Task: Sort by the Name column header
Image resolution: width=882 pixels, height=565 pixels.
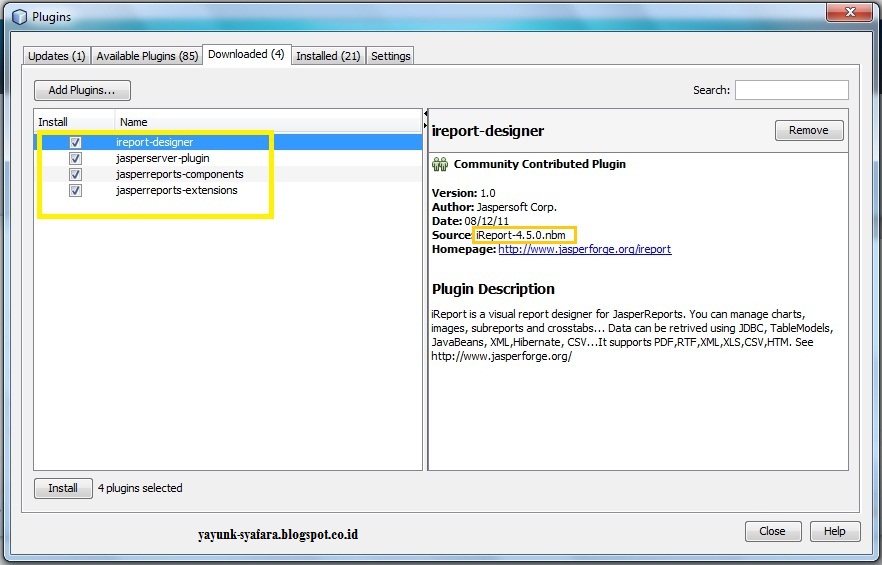Action: click(268, 122)
